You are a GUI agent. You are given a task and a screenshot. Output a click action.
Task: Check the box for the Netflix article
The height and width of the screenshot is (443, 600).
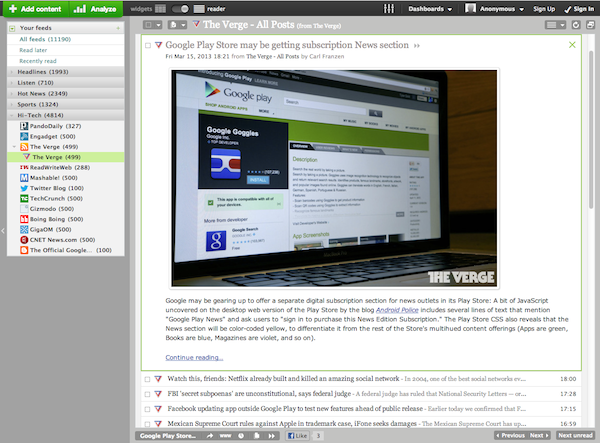147,379
